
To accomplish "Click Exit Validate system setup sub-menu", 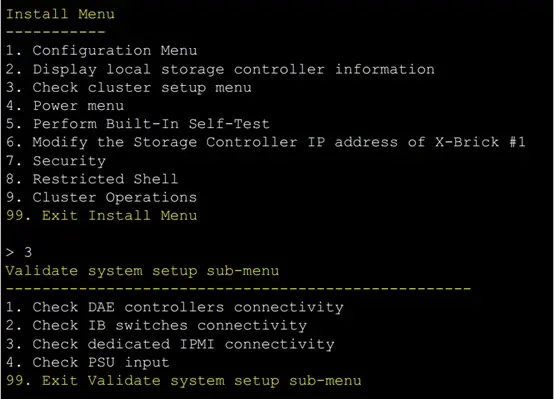I will 184,381.
